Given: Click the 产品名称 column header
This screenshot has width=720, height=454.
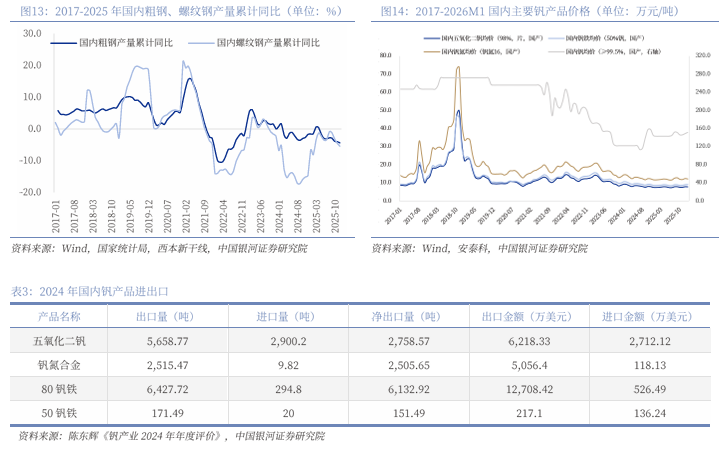Looking at the screenshot, I should tap(59, 316).
